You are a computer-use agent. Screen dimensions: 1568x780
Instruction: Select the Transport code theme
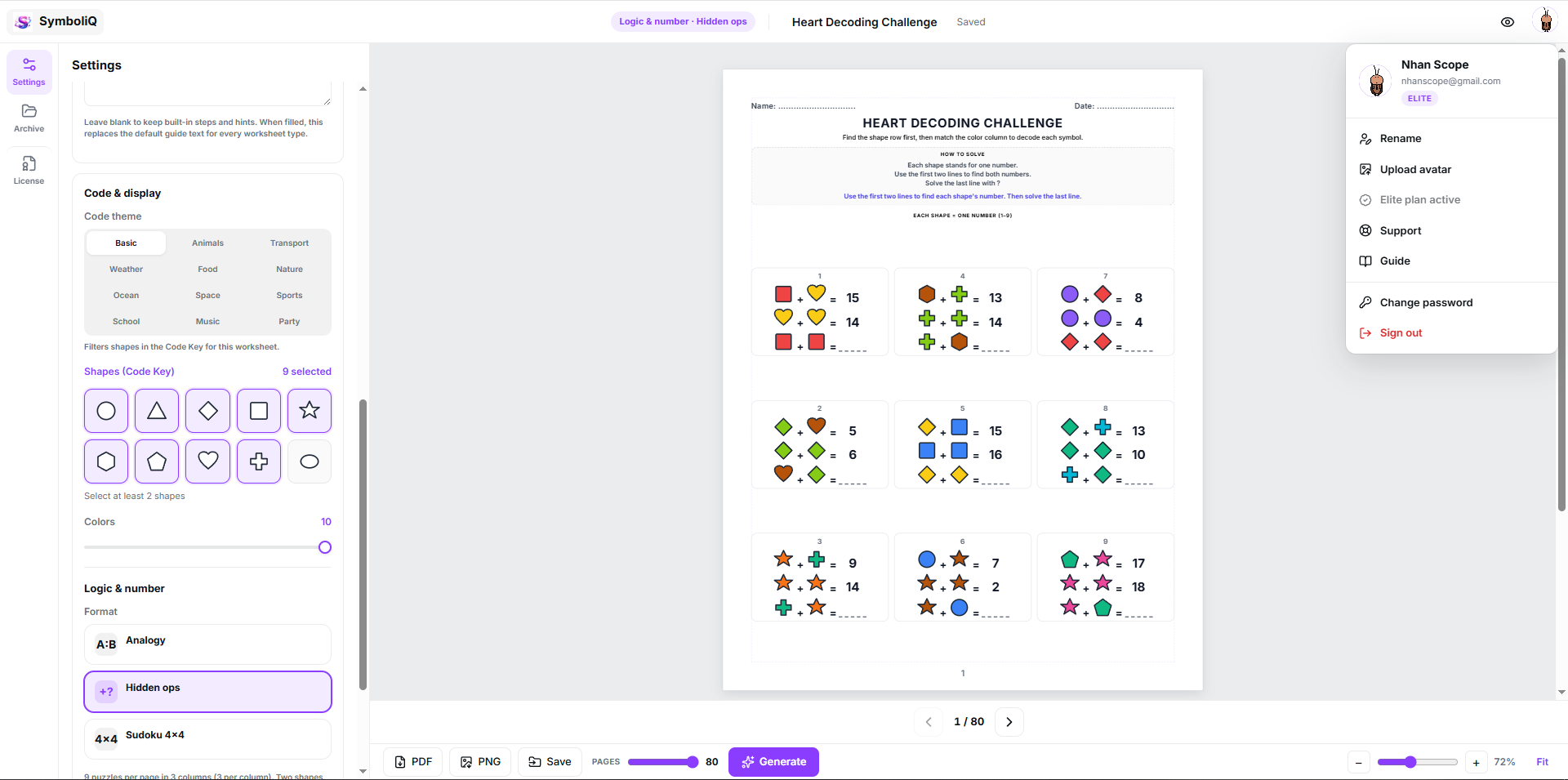(289, 243)
